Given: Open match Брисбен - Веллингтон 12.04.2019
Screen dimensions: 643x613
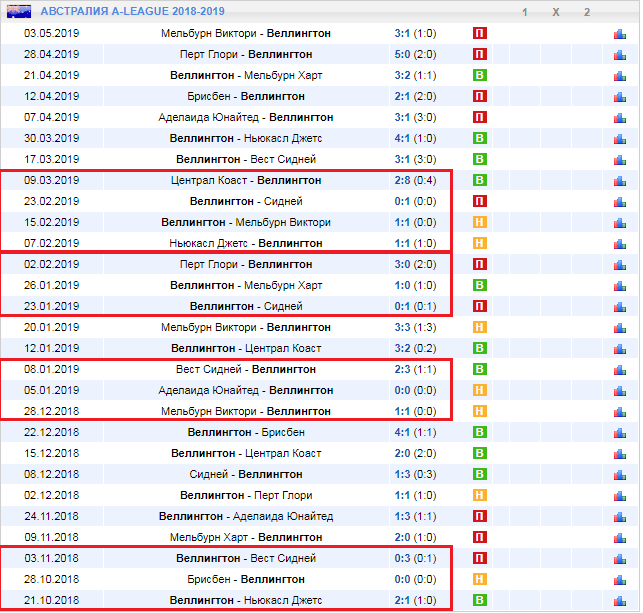Looking at the screenshot, I should [x=246, y=96].
